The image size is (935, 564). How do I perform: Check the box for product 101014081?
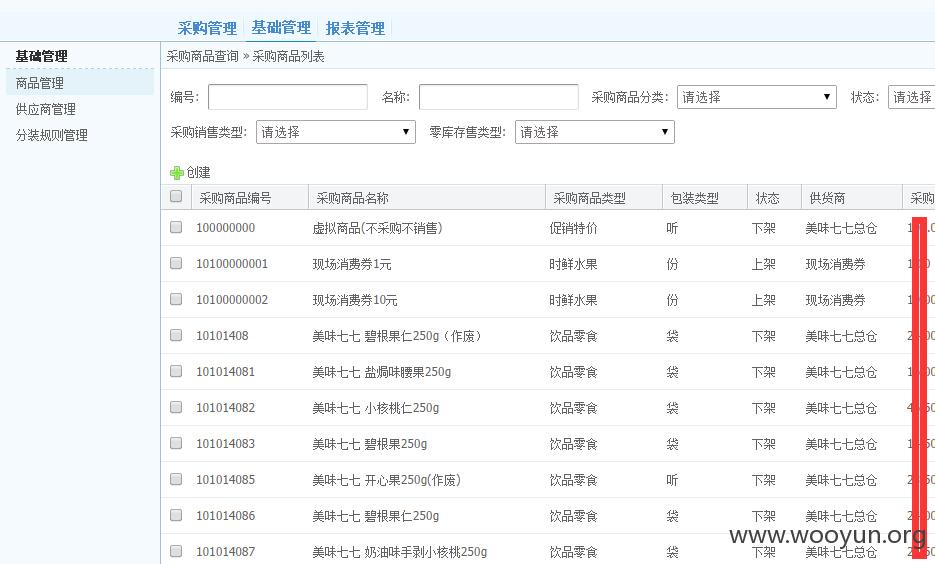pyautogui.click(x=176, y=371)
